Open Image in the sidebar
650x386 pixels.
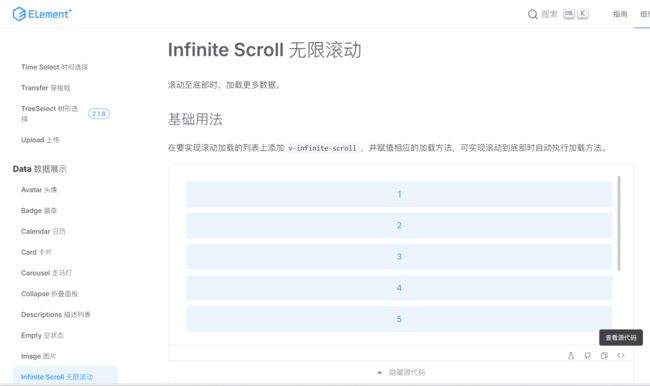(38, 356)
